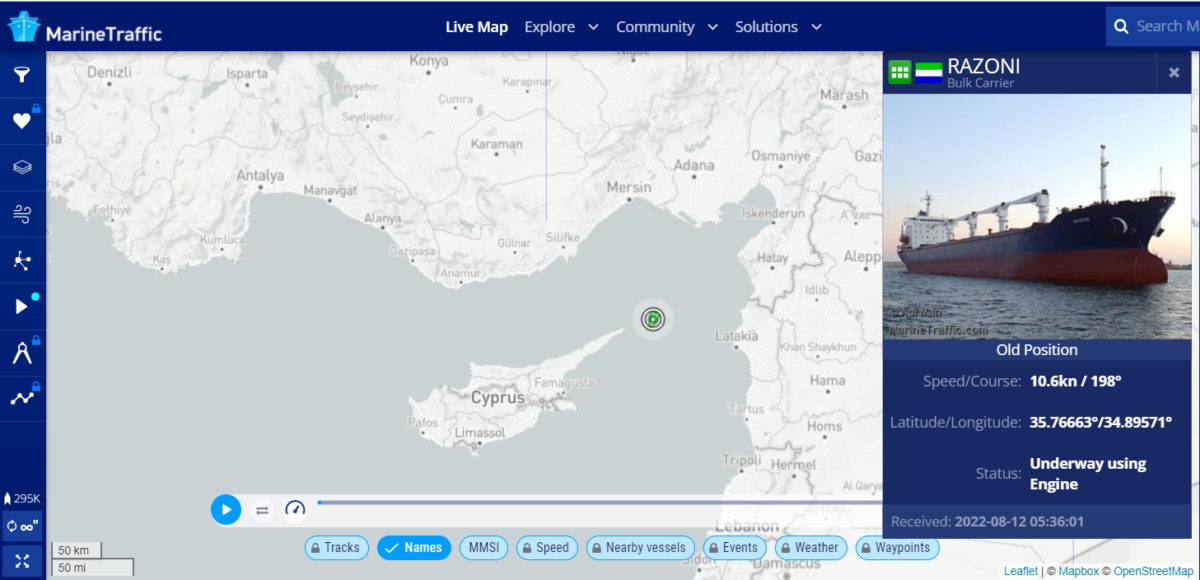This screenshot has height=580, width=1200.
Task: Enable the MMSI label chip
Action: pyautogui.click(x=484, y=548)
